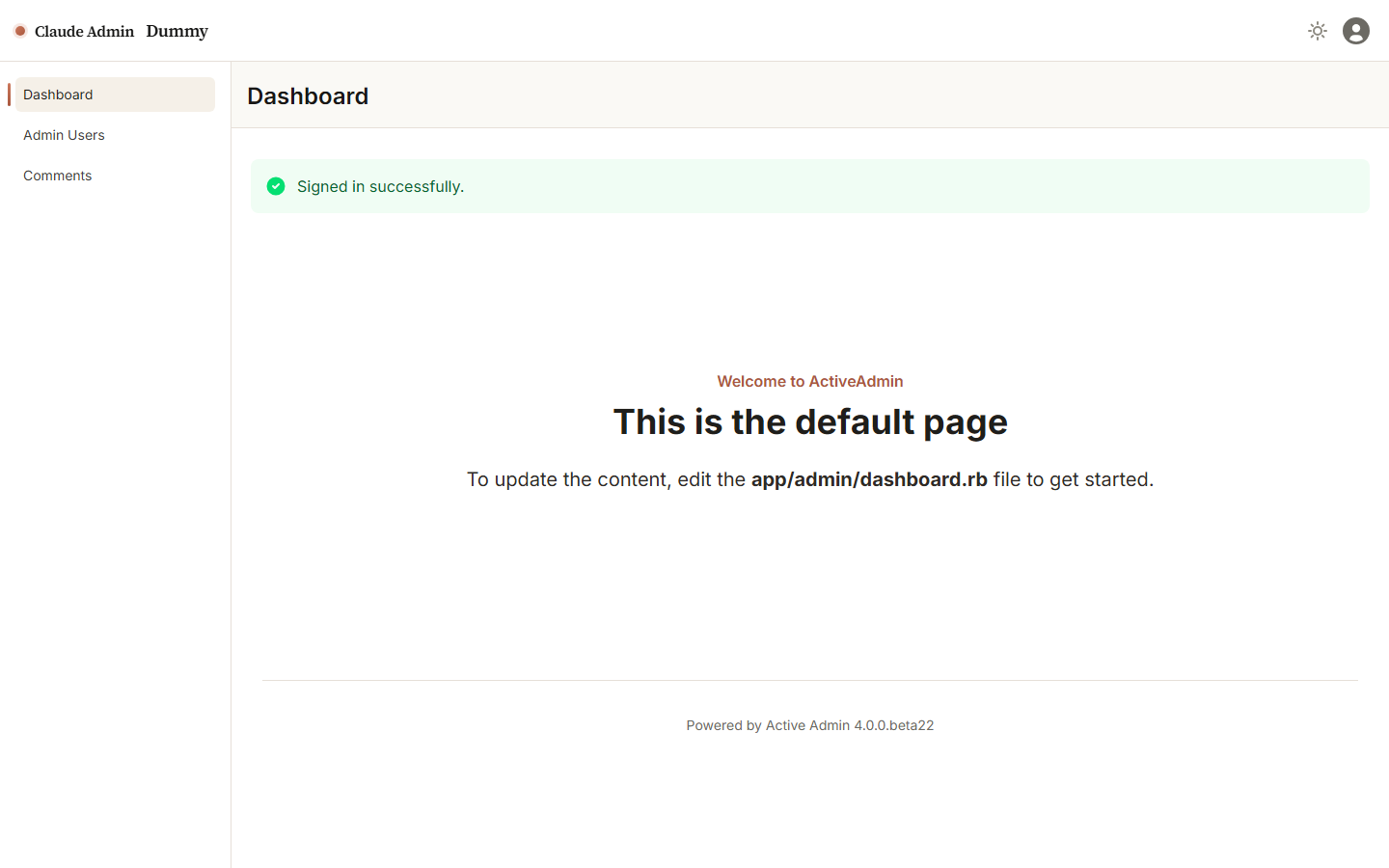The image size is (1389, 868).
Task: Open Dashboard in the sidebar
Action: coord(115,95)
